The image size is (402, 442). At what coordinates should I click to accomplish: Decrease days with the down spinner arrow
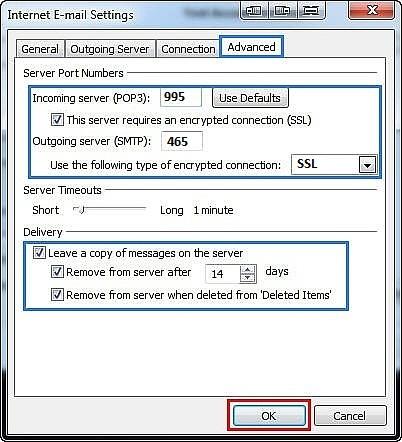pos(248,278)
